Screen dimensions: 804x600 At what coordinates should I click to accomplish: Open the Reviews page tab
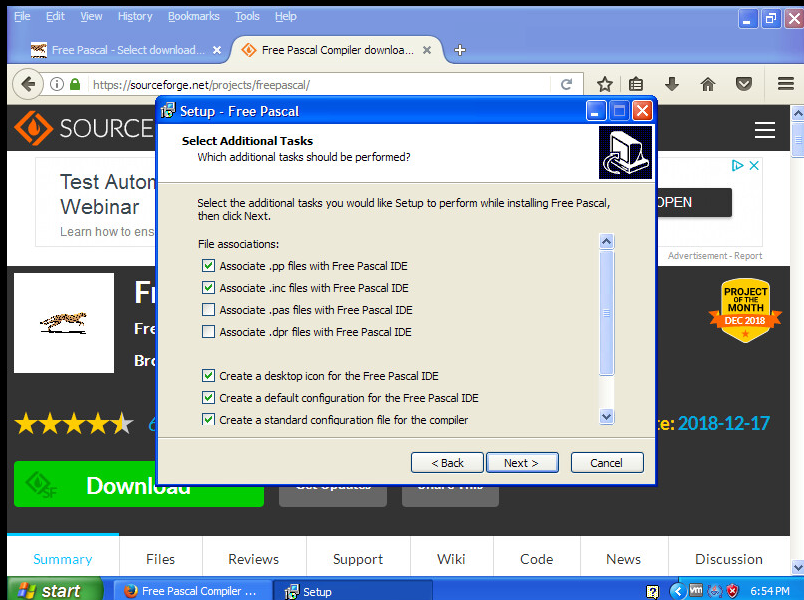click(x=254, y=559)
